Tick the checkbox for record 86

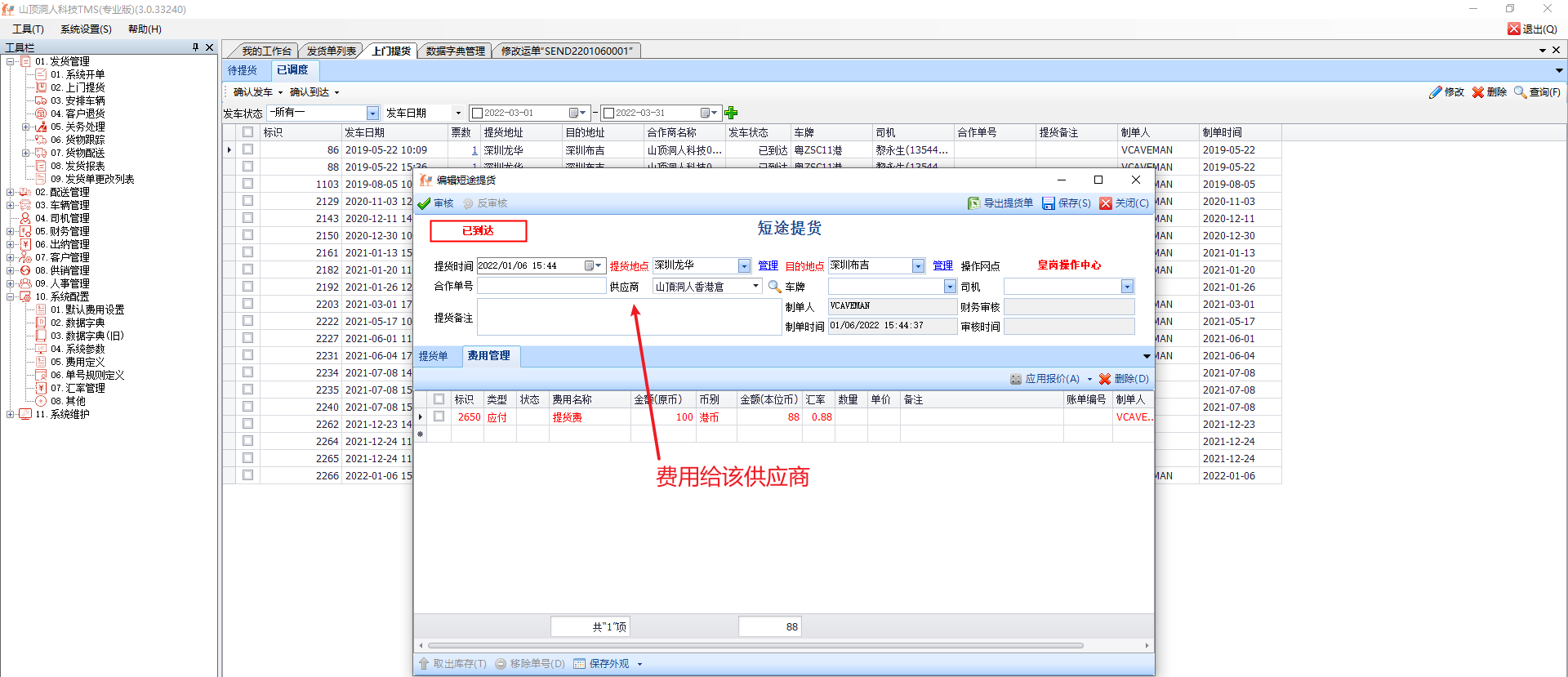point(247,149)
